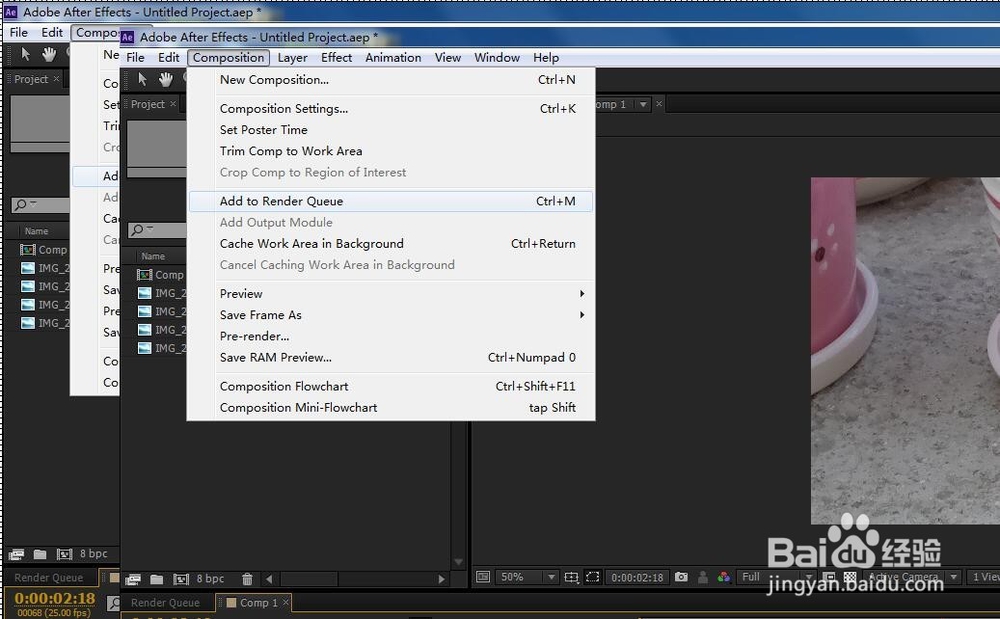
Task: Choose Add to Render Queue
Action: tap(391, 201)
